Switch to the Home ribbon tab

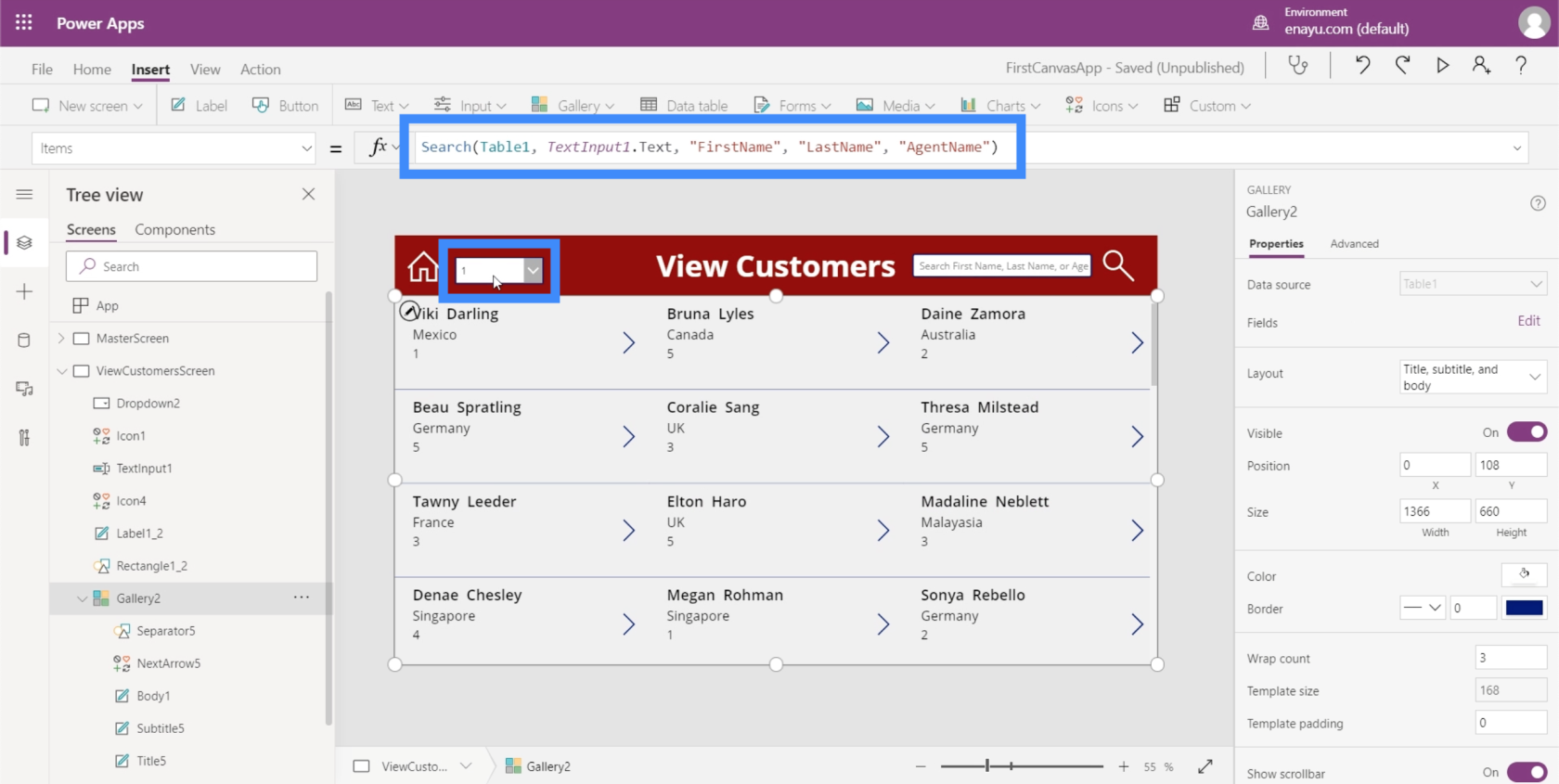pyautogui.click(x=92, y=69)
